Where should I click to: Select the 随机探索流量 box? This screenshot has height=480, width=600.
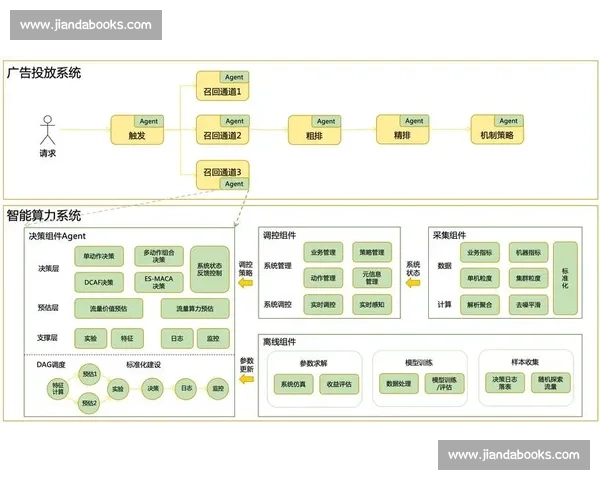point(551,383)
